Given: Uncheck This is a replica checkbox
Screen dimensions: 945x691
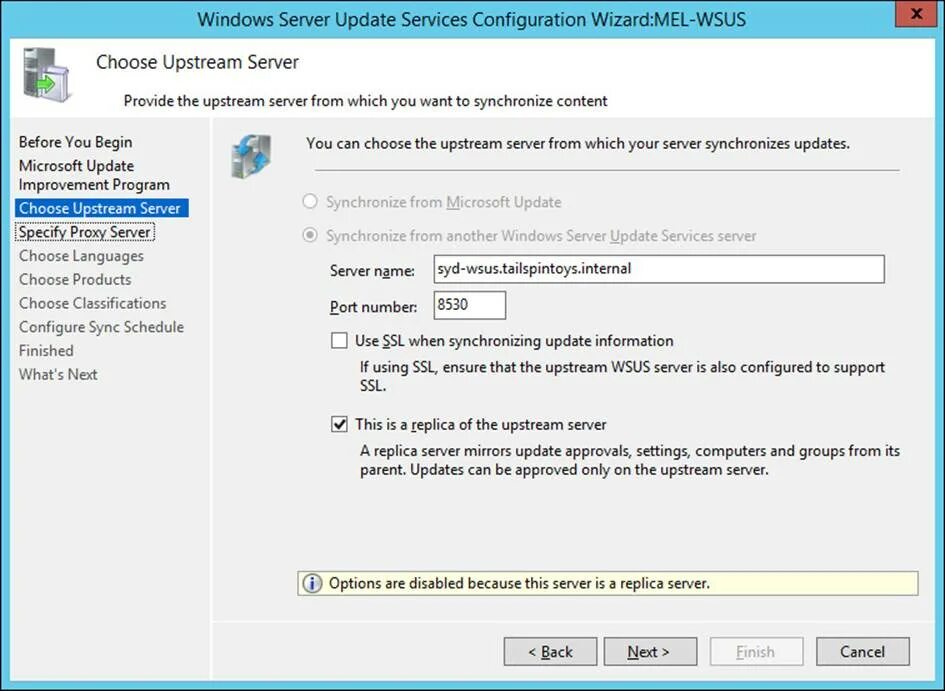Looking at the screenshot, I should [x=339, y=424].
